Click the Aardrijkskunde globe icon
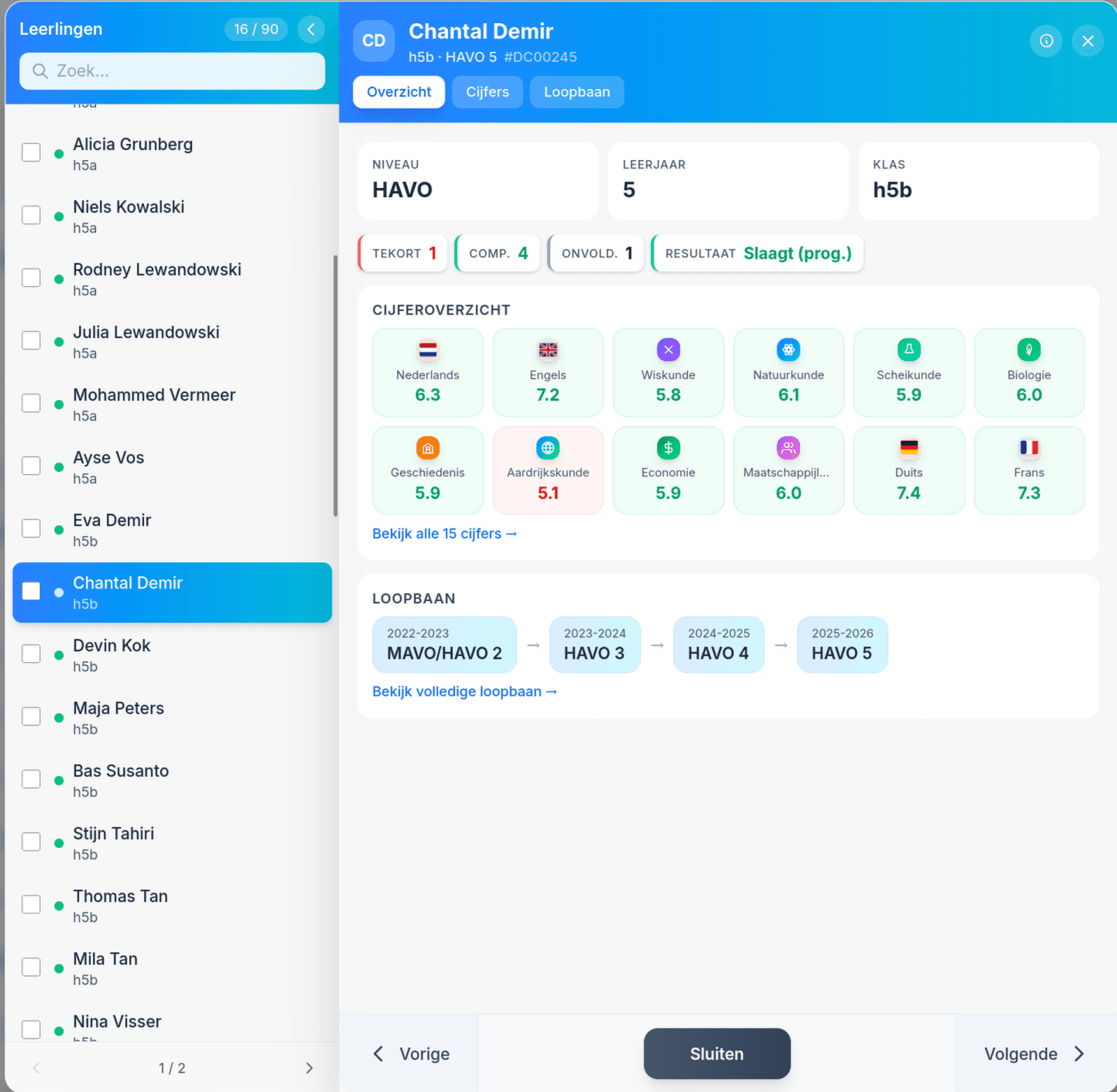This screenshot has width=1117, height=1092. [548, 448]
